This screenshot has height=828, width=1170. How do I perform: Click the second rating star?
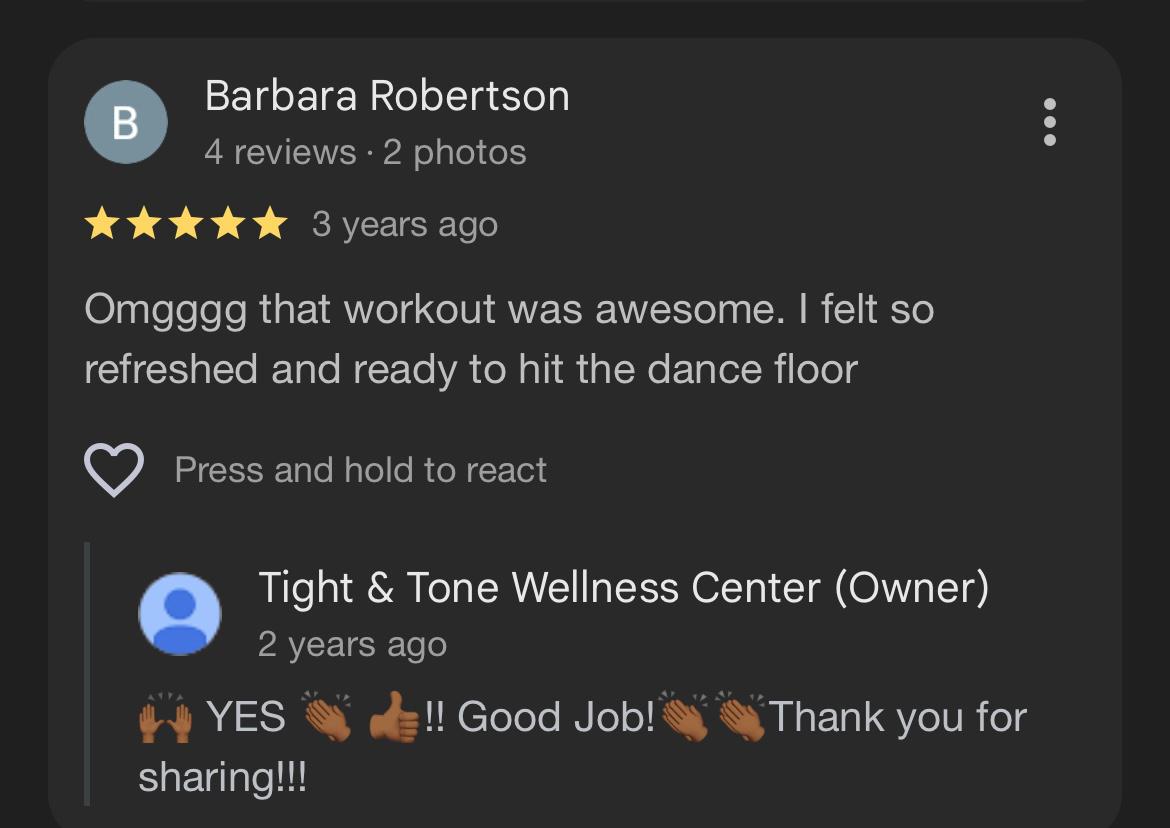click(143, 224)
